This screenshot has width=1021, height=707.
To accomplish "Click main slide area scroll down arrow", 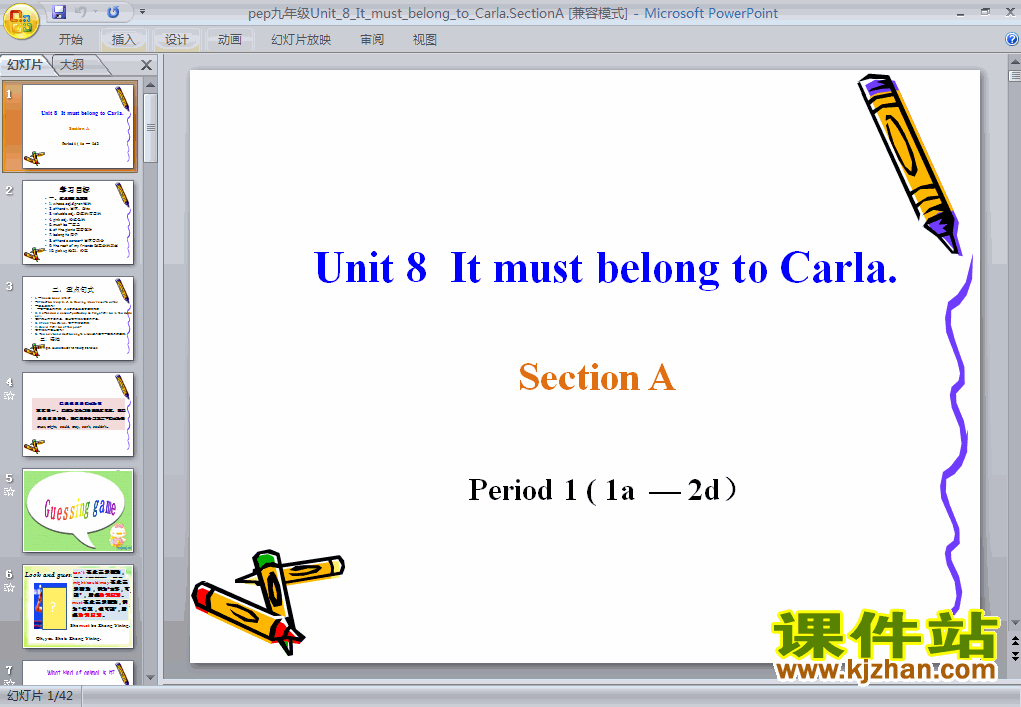I will point(1014,623).
